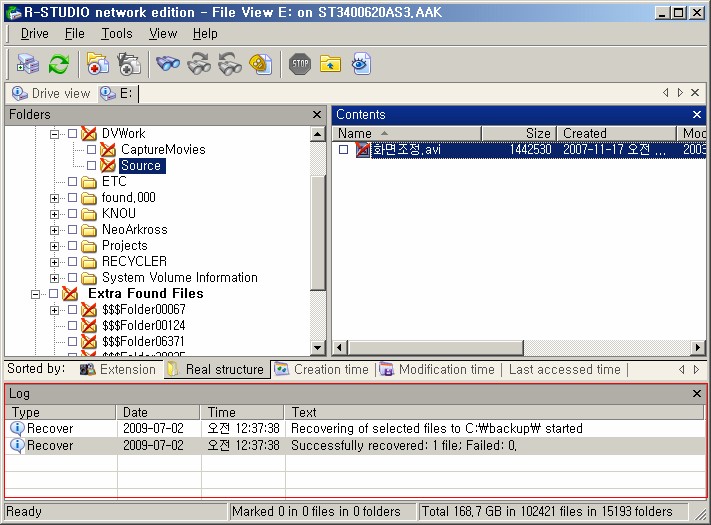Click the Recover files toolbar icon
711x525 pixels.
click(98, 64)
